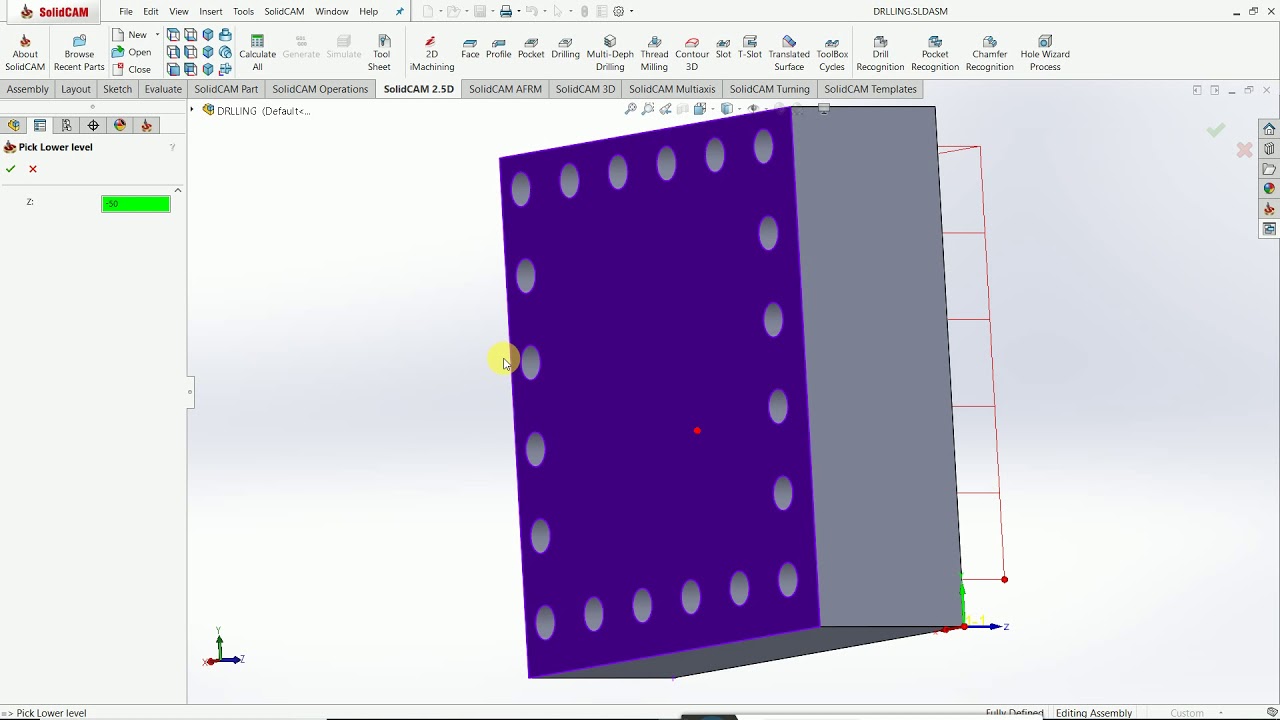Switch to the Evaluate tab
Viewport: 1280px width, 720px height.
click(x=163, y=89)
